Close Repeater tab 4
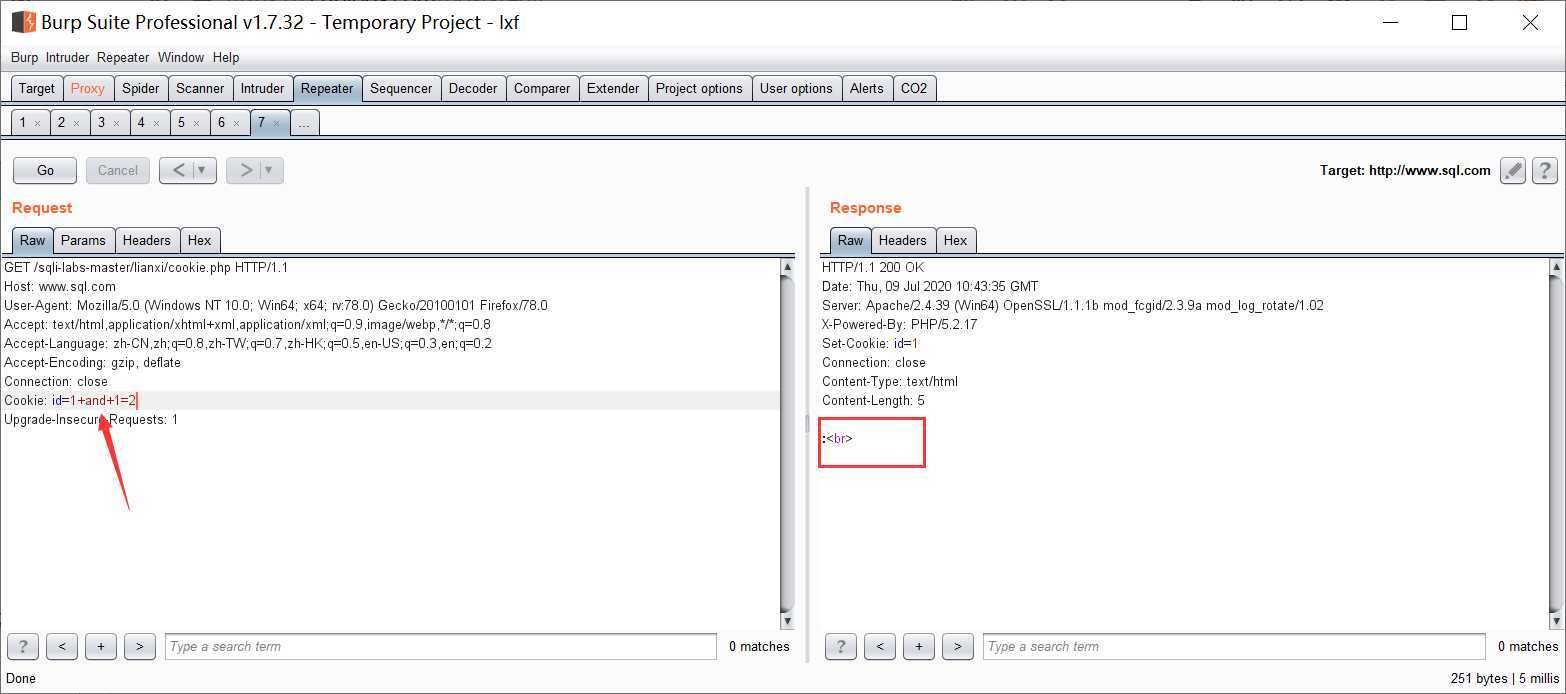The width and height of the screenshot is (1566, 694). pyautogui.click(x=156, y=124)
